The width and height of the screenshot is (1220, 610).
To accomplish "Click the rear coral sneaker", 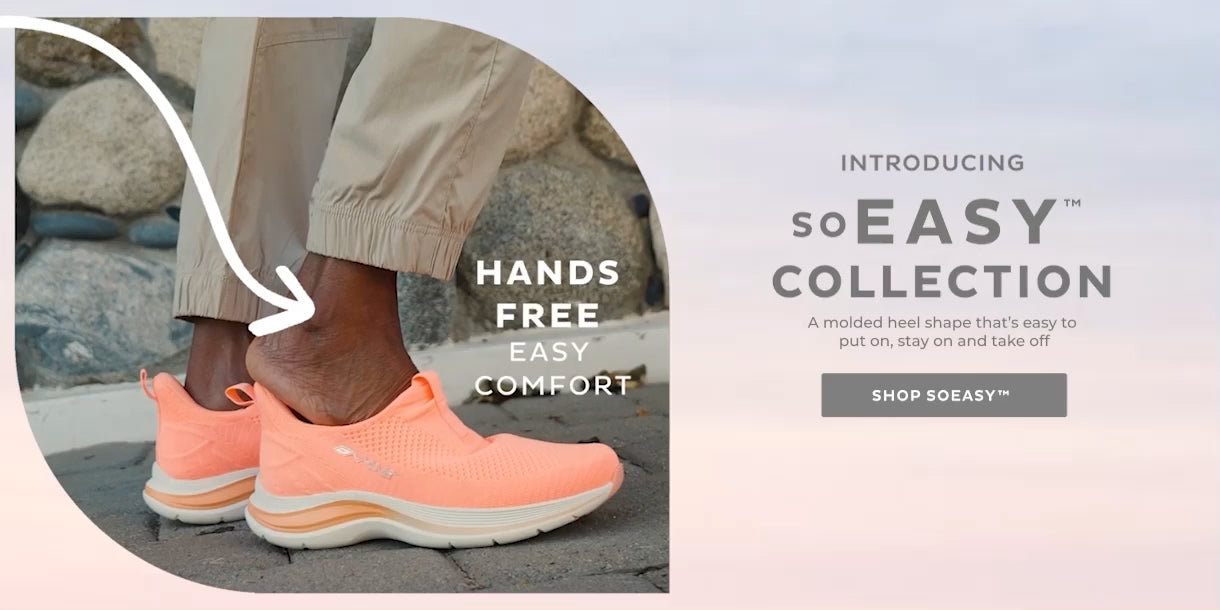I will (197, 445).
